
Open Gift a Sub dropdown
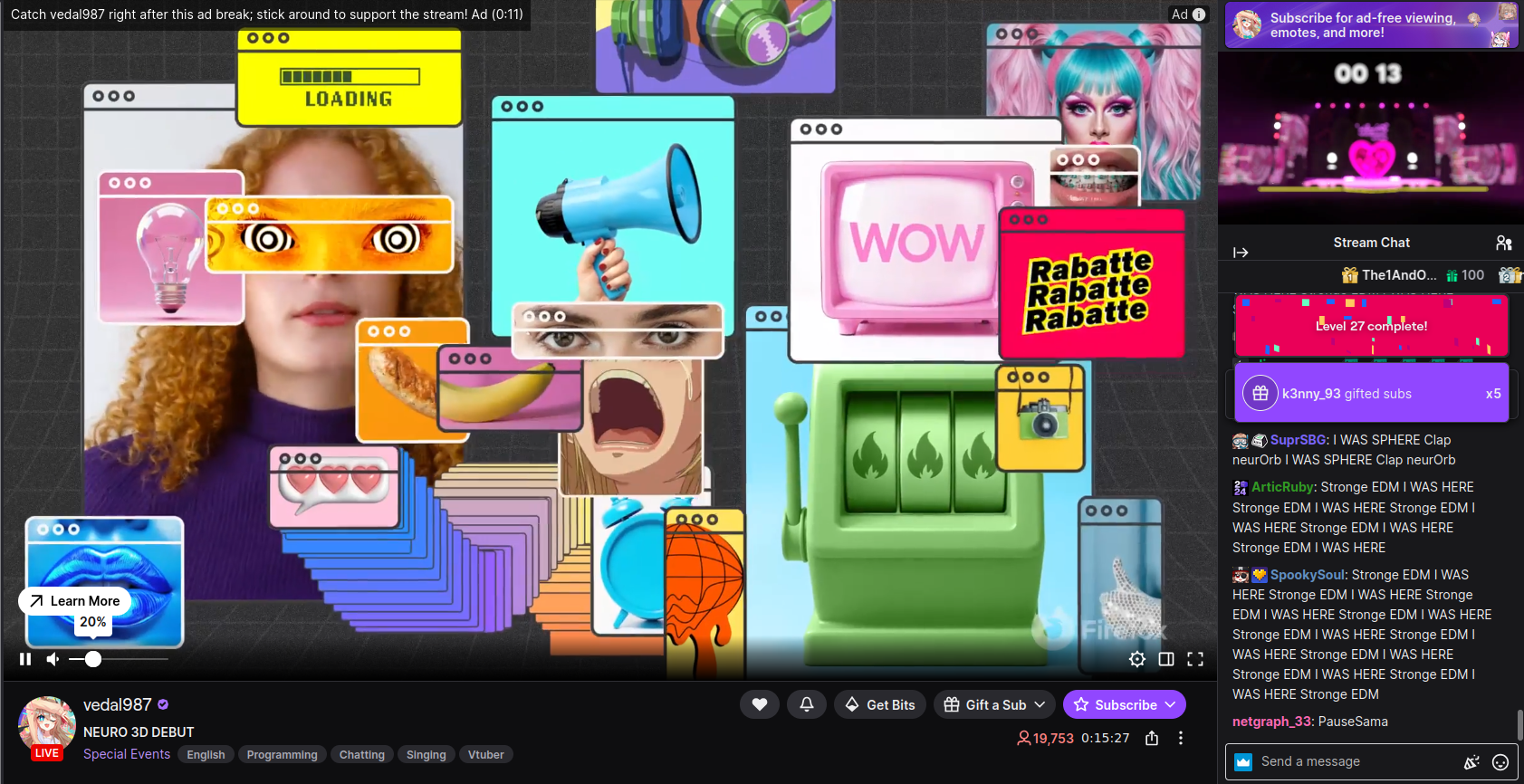994,704
